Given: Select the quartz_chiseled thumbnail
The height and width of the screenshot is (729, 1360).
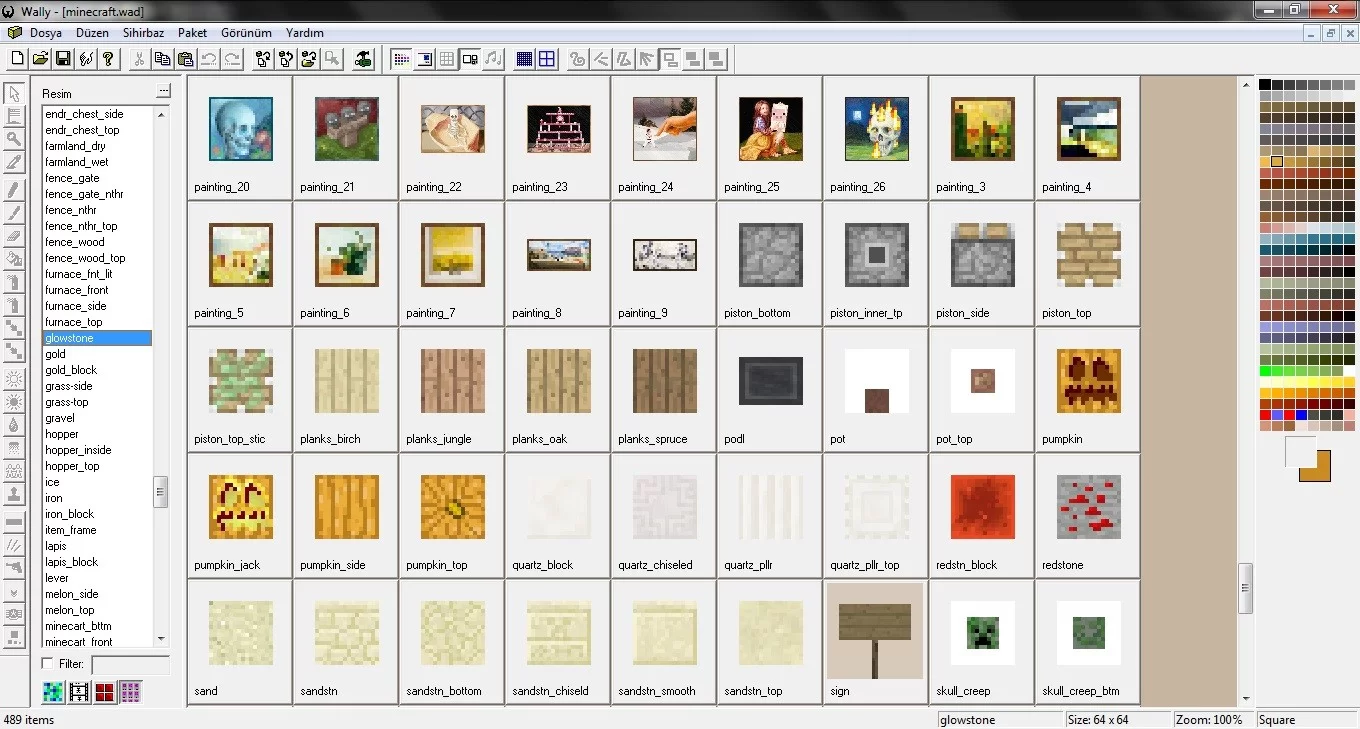Looking at the screenshot, I should pos(665,507).
